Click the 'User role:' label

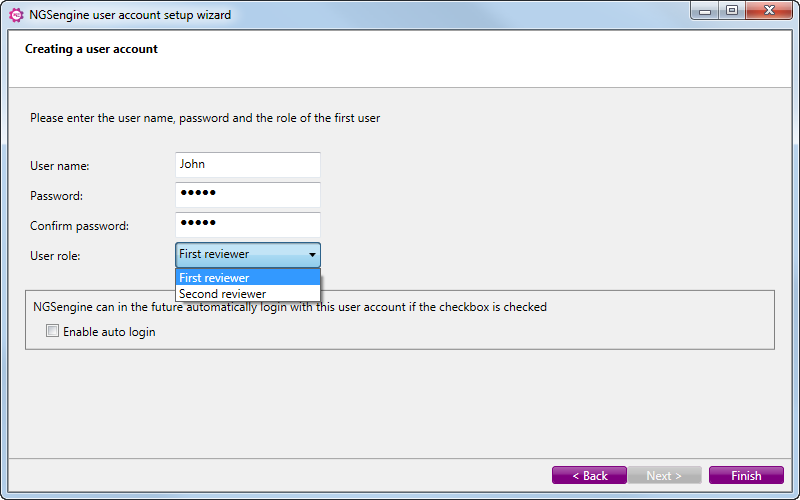55,256
